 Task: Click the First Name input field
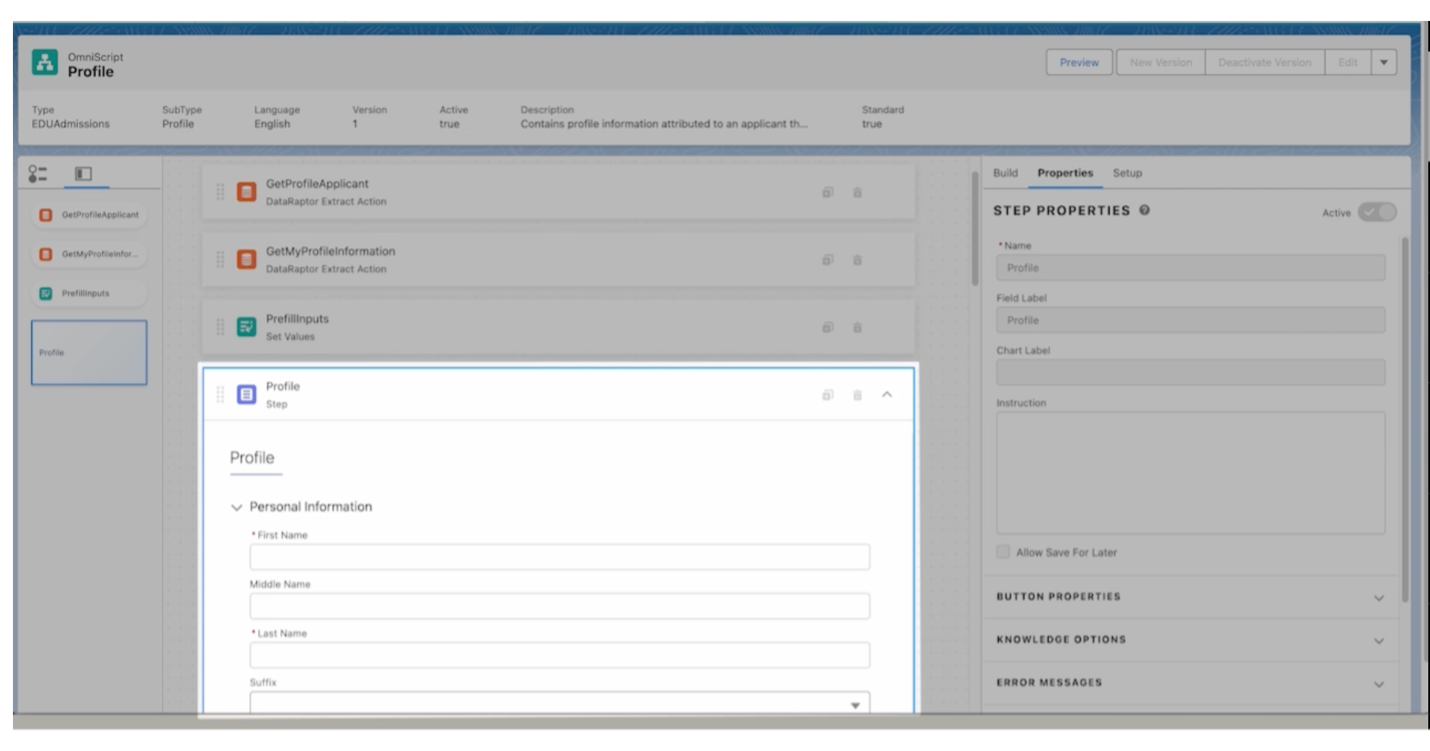(x=559, y=557)
